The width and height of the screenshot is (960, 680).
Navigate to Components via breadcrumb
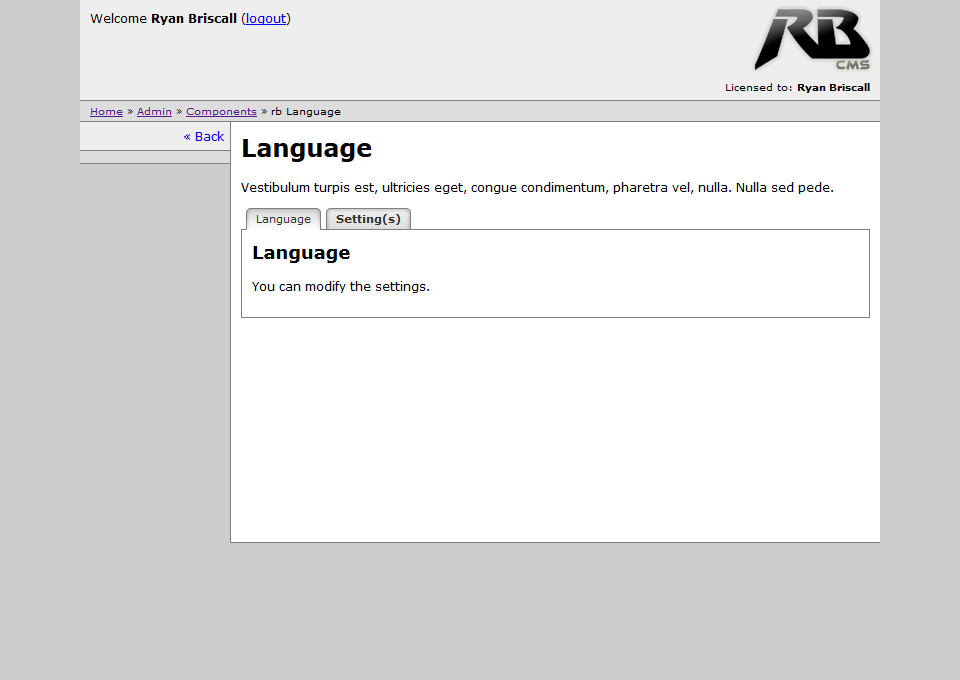tap(221, 112)
